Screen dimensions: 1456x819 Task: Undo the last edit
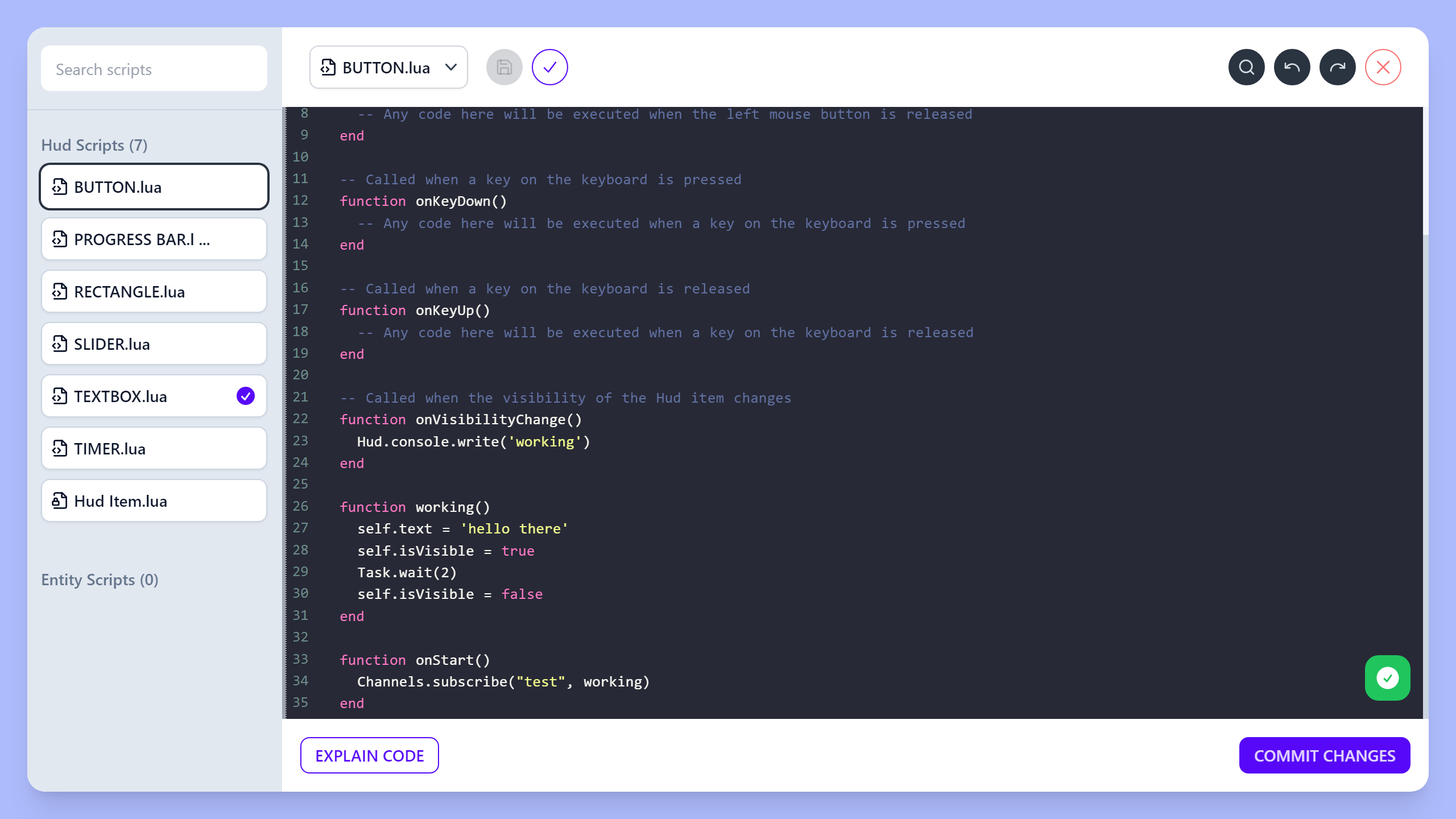pyautogui.click(x=1292, y=67)
